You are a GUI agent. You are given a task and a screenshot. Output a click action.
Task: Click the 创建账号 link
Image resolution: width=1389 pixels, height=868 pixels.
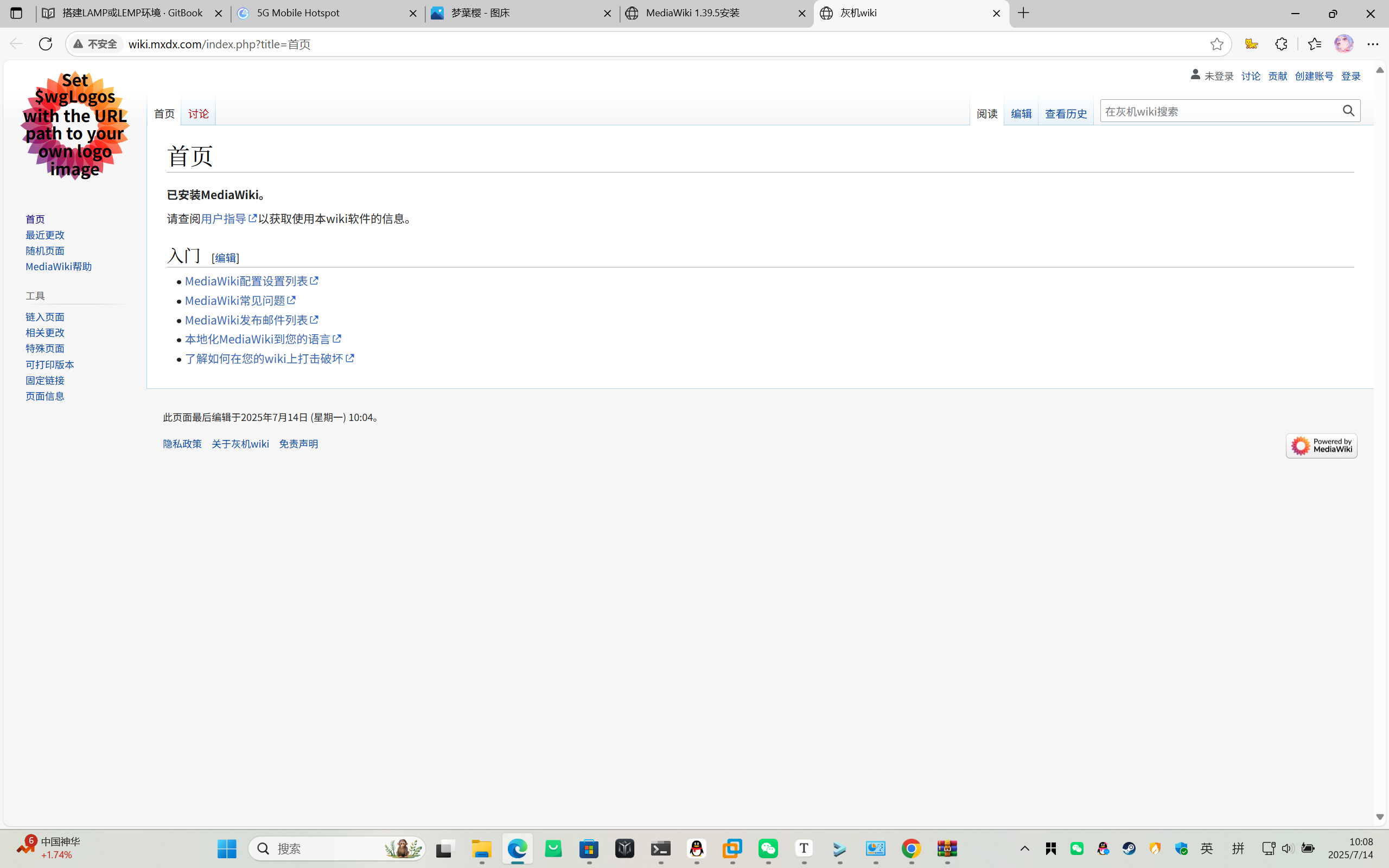[1314, 76]
